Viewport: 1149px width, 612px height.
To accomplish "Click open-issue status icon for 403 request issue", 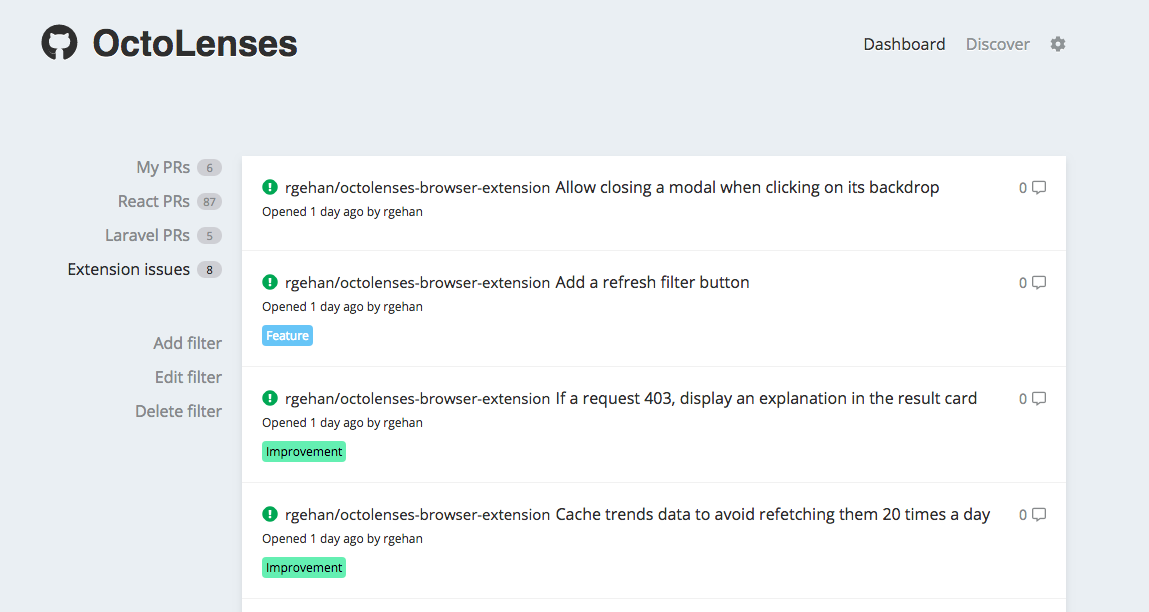I will [270, 398].
